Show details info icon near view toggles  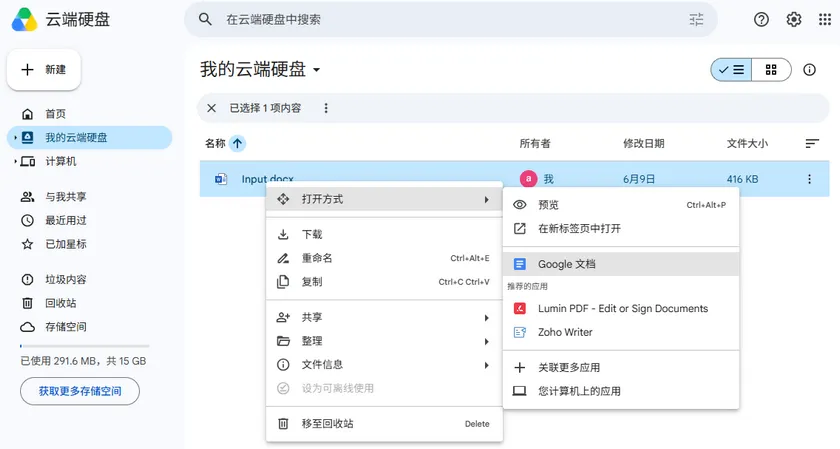(809, 70)
